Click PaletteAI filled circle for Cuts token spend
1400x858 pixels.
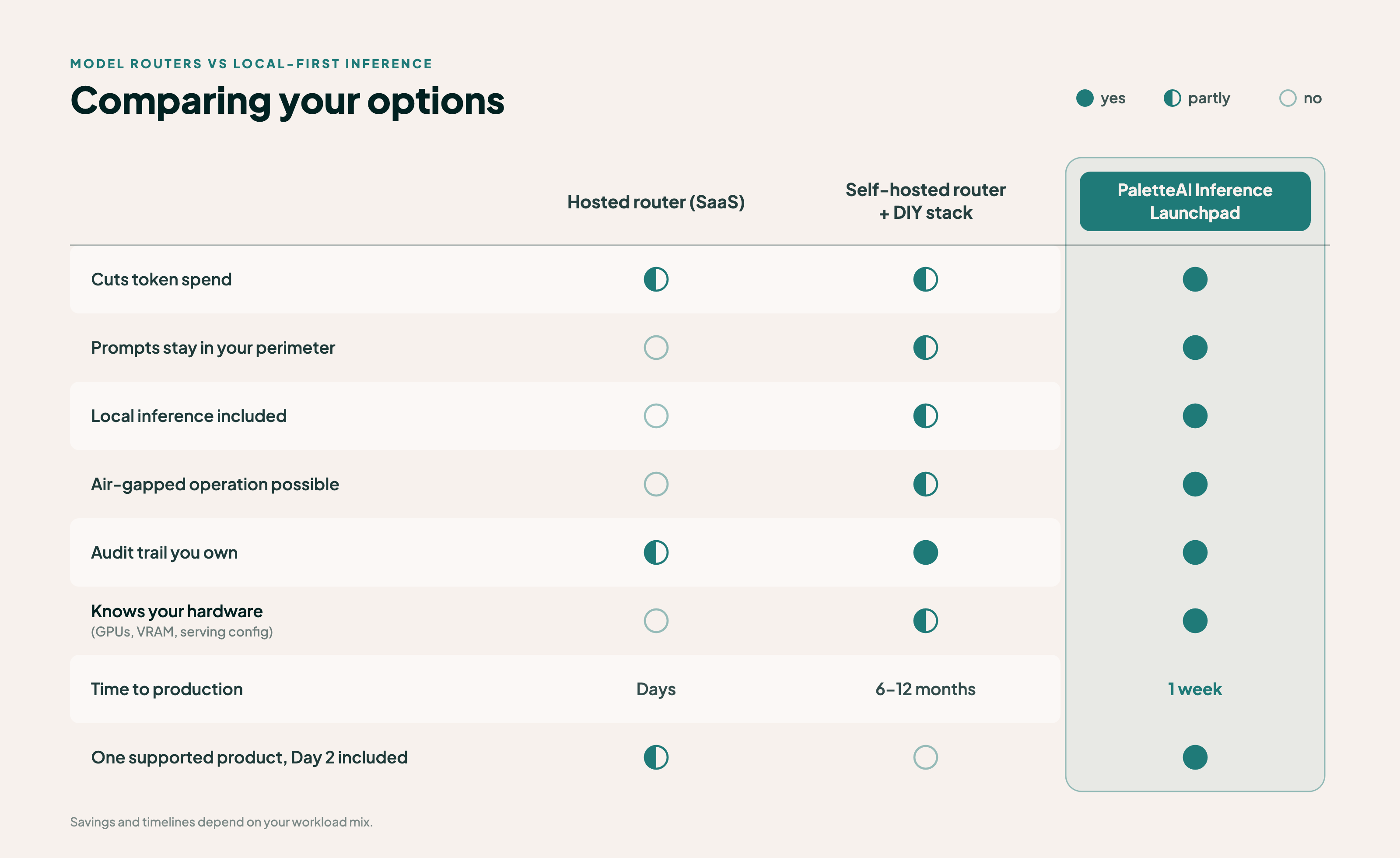pos(1195,279)
